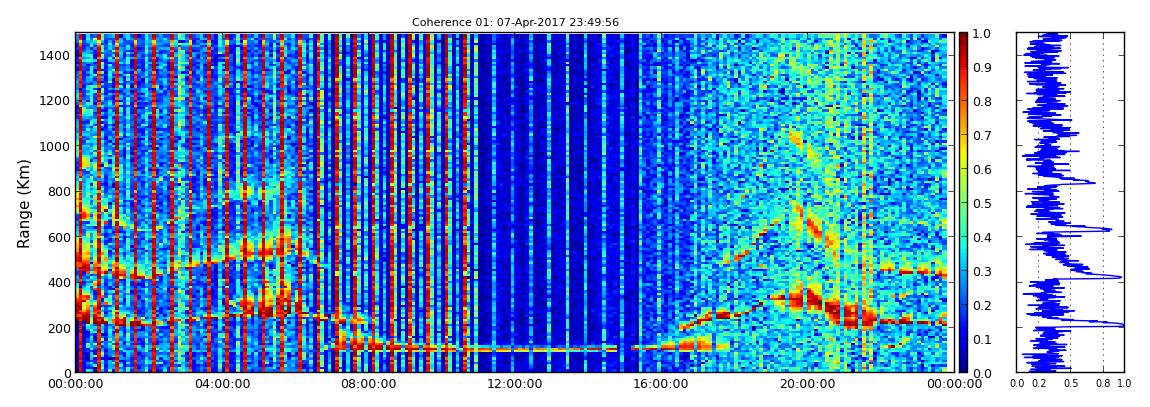Image resolution: width=1150 pixels, height=407 pixels.
Task: Click the dark red top of the colorbar
Action: 963,38
